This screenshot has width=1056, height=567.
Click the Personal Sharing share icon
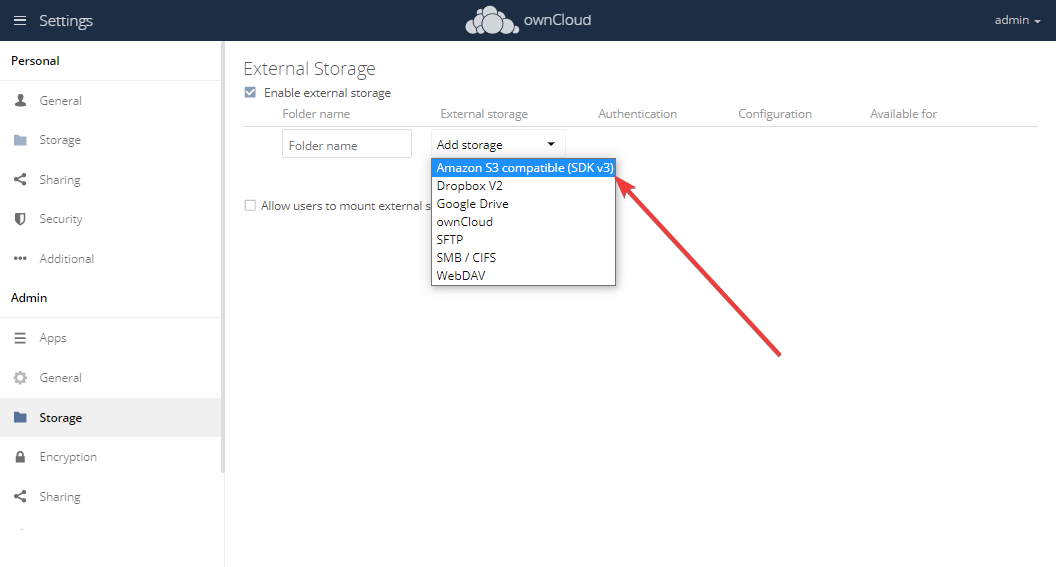point(20,180)
